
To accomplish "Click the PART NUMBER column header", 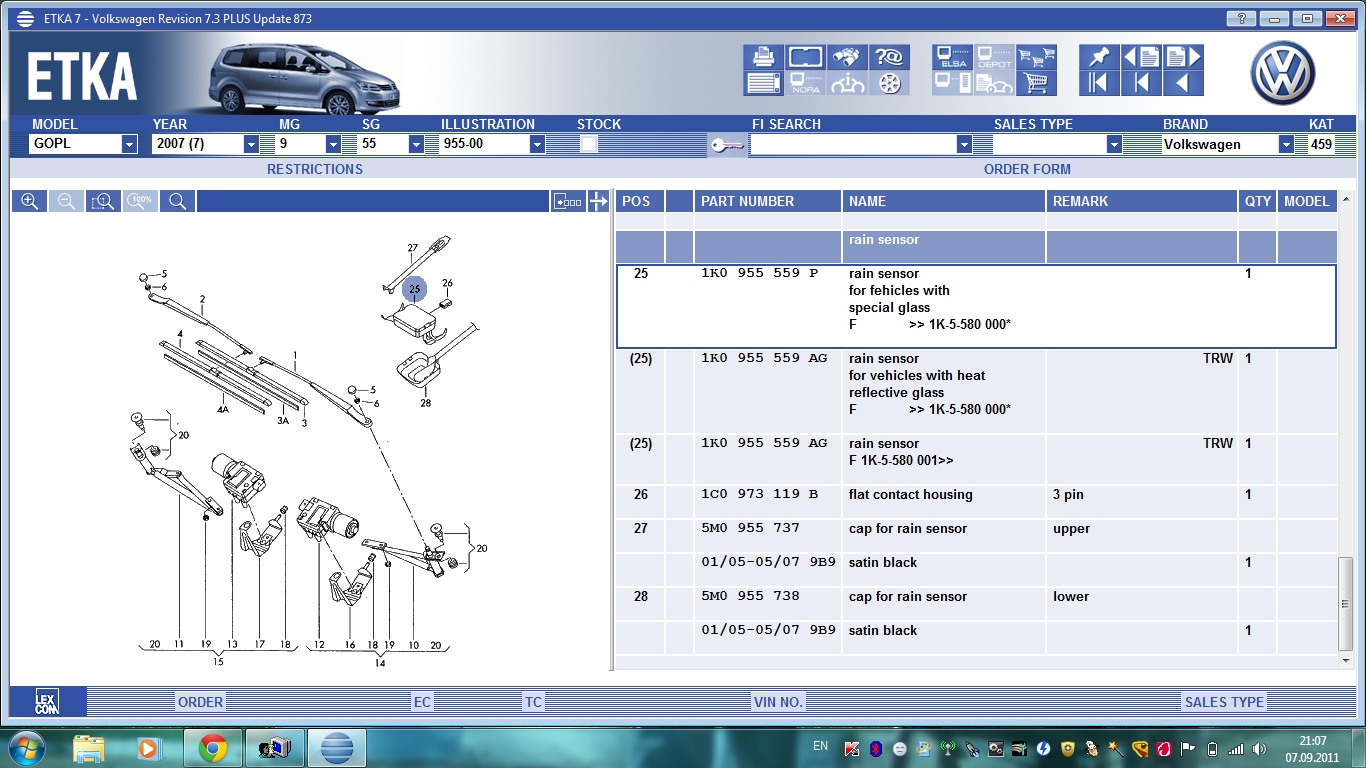I will tap(767, 201).
